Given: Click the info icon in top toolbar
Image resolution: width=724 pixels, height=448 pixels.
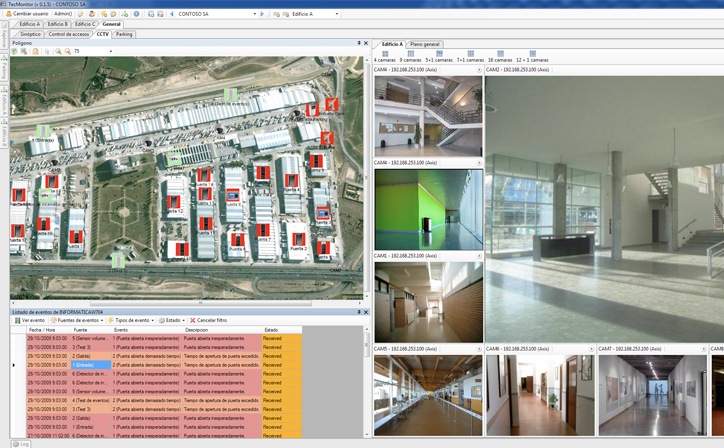Looking at the screenshot, I should 136,14.
